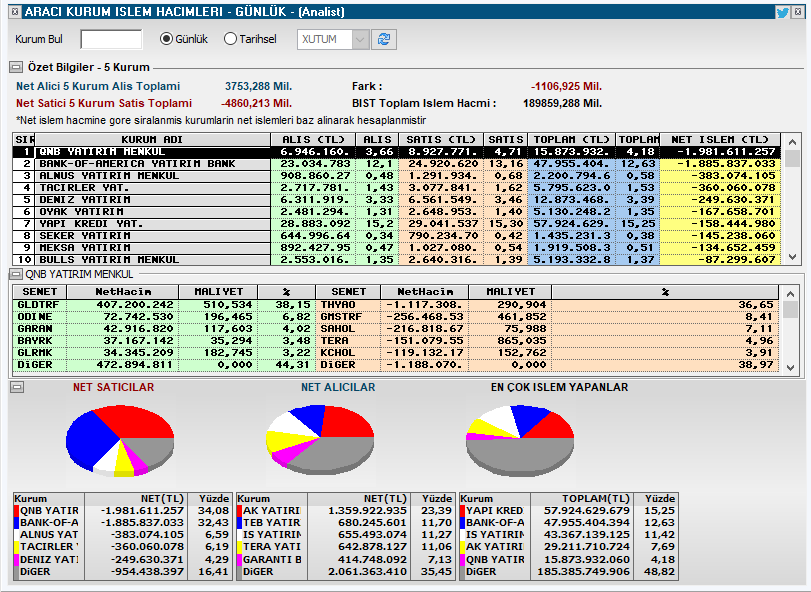Select the TACIRLER YAT. row
The height and width of the screenshot is (592, 811).
click(397, 188)
